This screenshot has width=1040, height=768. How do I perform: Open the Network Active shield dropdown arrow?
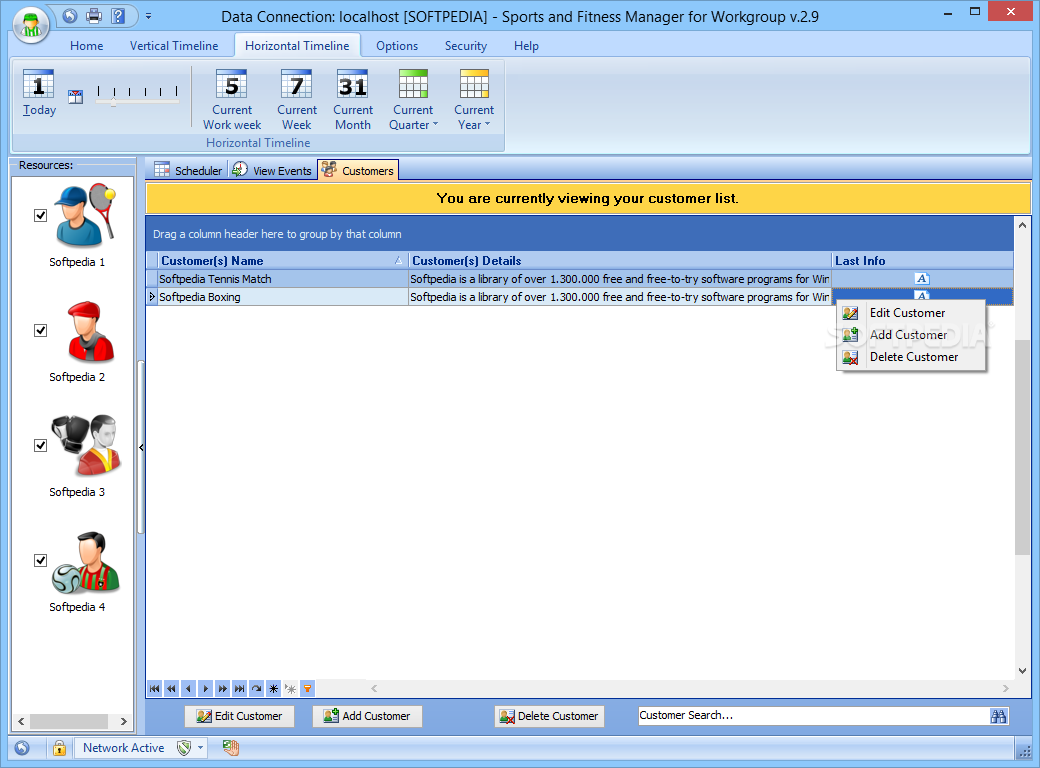200,748
